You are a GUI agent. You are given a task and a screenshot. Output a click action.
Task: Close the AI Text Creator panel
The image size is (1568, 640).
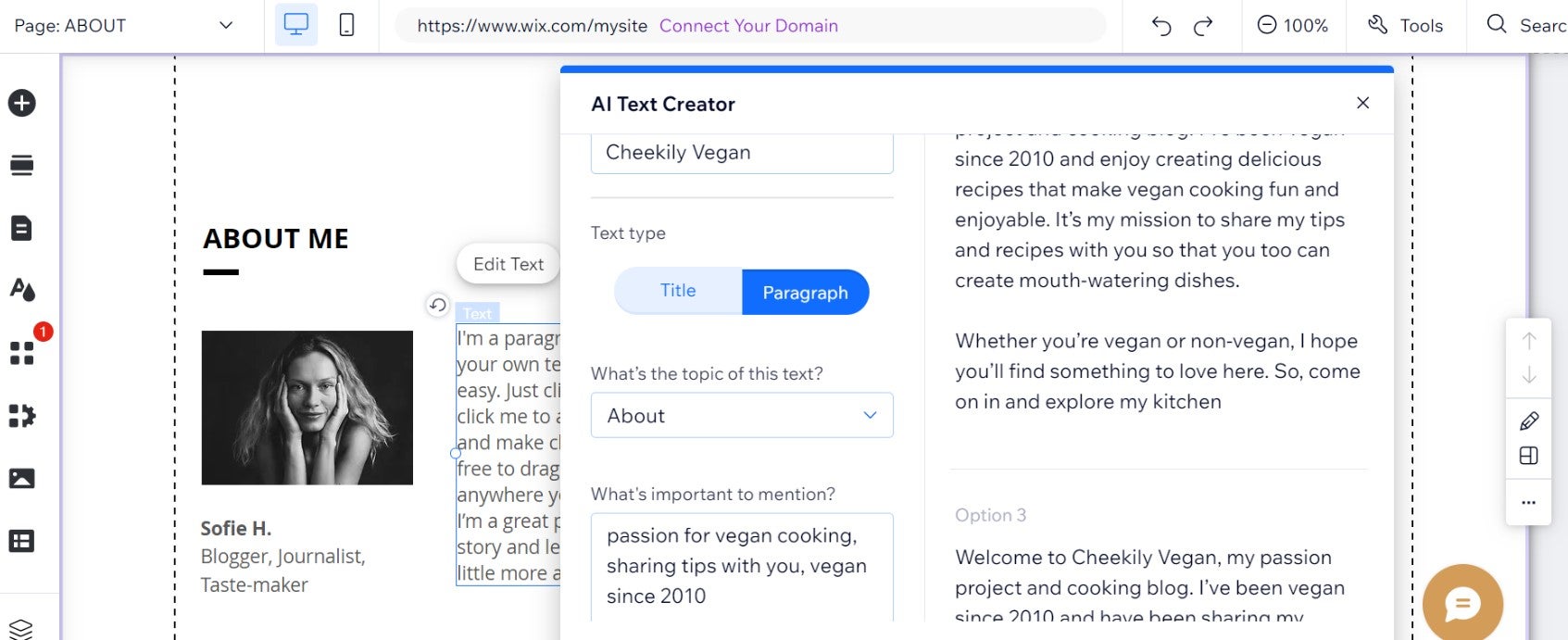(x=1362, y=103)
